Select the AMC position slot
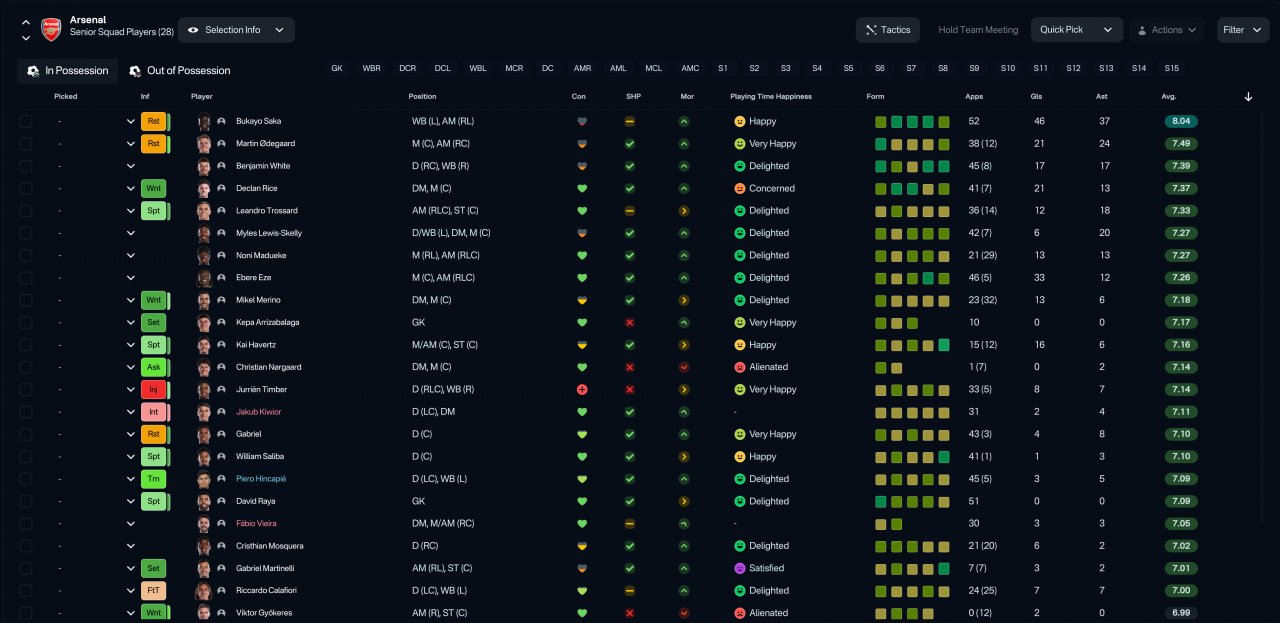This screenshot has width=1280, height=623. (690, 69)
